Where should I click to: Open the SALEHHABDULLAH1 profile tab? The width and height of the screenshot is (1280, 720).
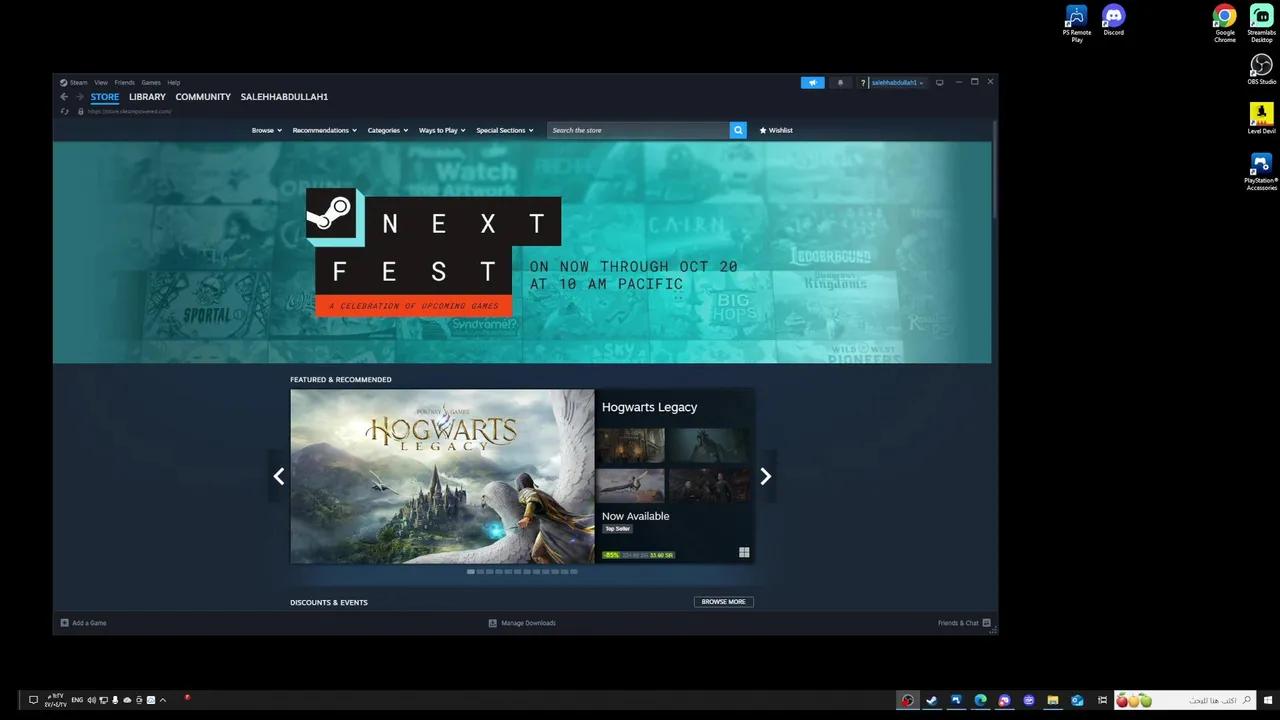[284, 97]
